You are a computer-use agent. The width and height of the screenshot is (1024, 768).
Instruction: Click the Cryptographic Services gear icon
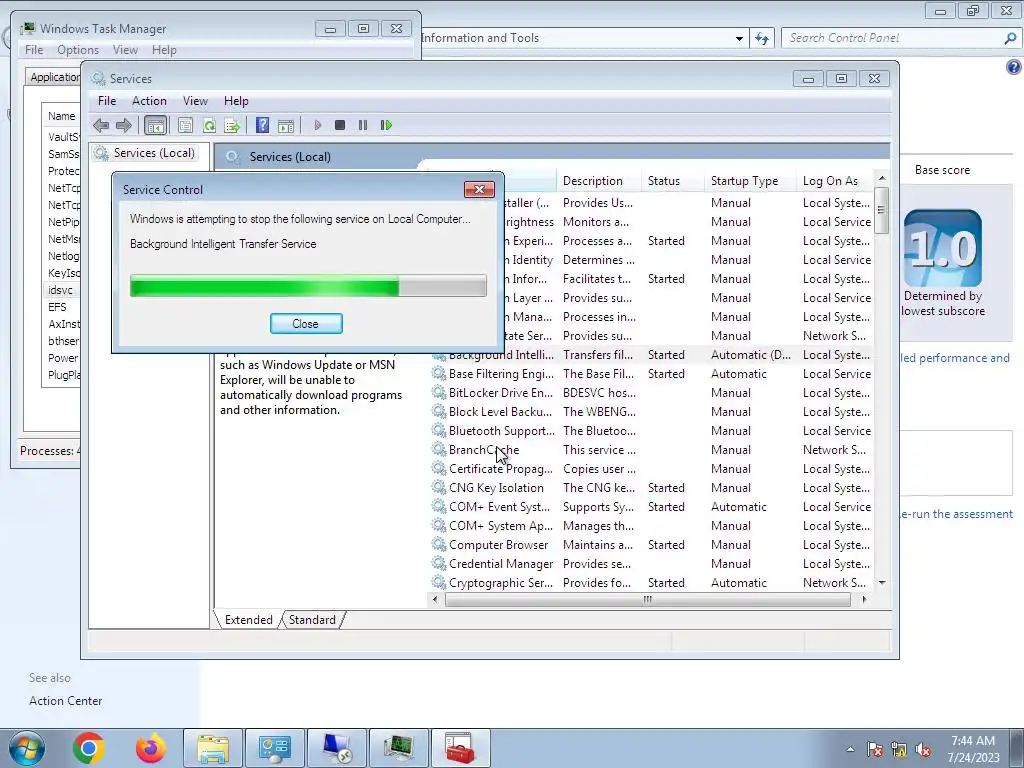(439, 582)
